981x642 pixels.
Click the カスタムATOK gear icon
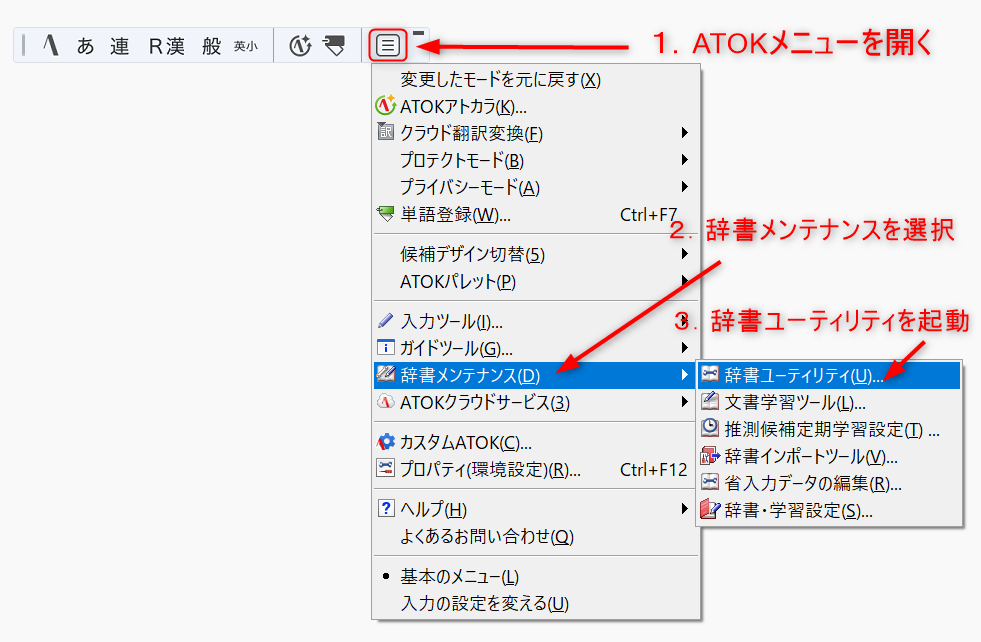tap(385, 441)
